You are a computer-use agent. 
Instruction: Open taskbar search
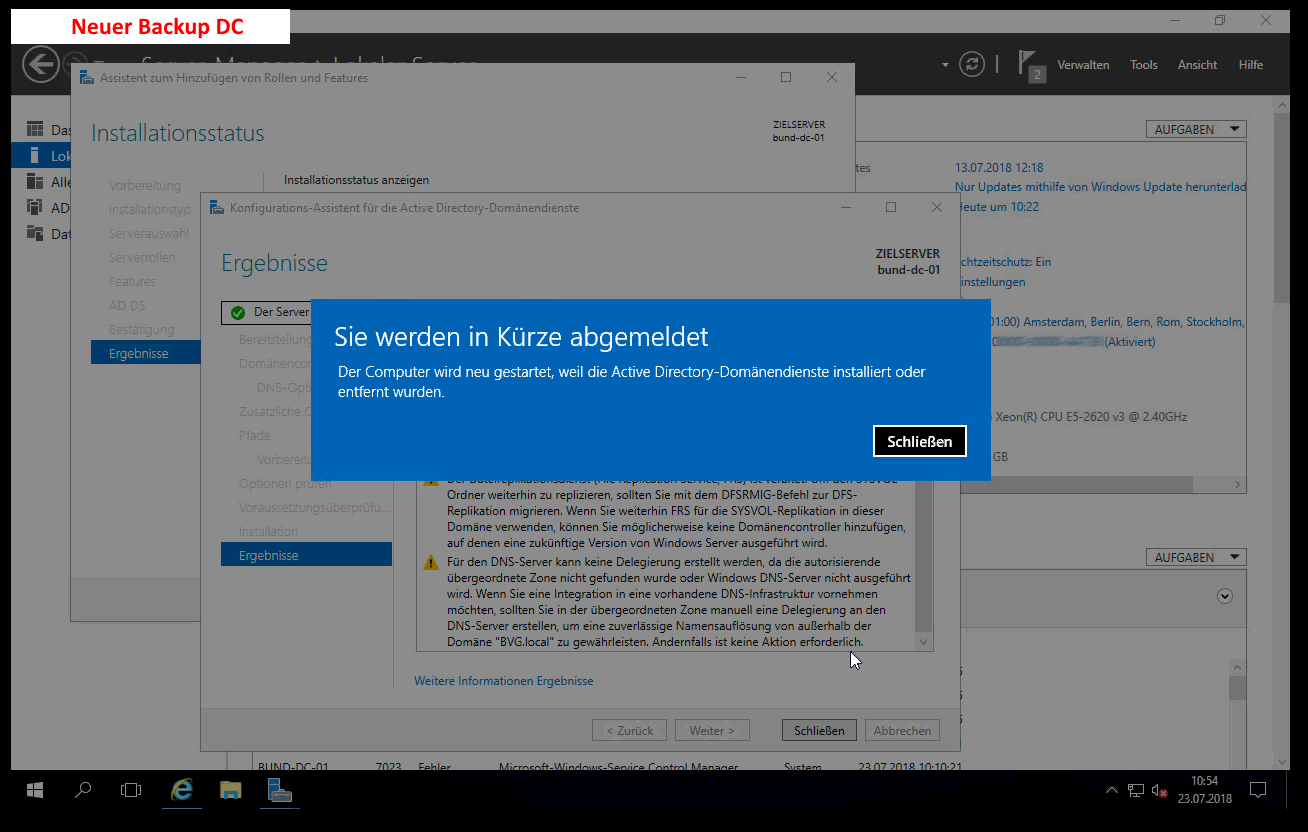[x=83, y=790]
